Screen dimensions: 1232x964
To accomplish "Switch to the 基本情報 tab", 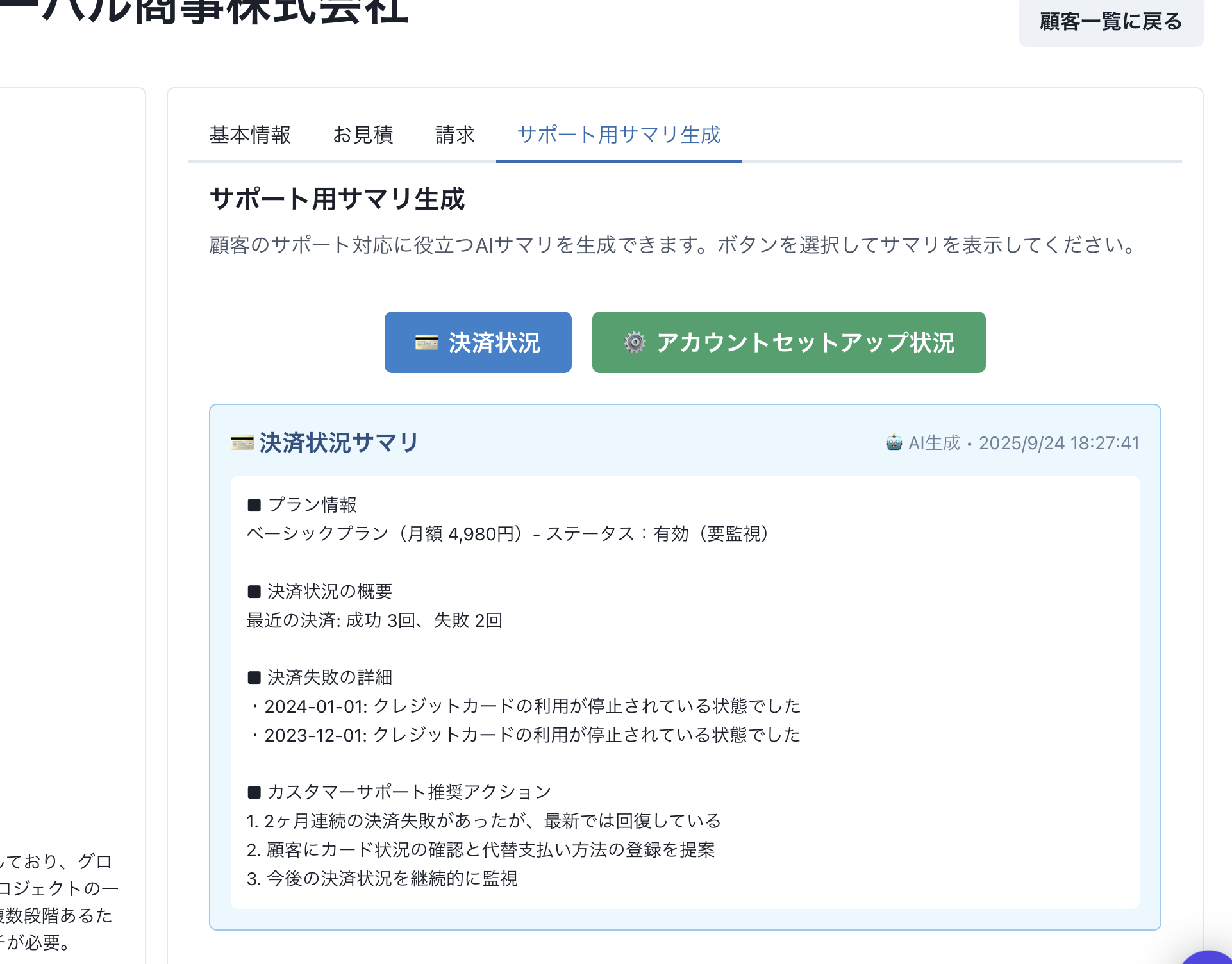I will [250, 135].
